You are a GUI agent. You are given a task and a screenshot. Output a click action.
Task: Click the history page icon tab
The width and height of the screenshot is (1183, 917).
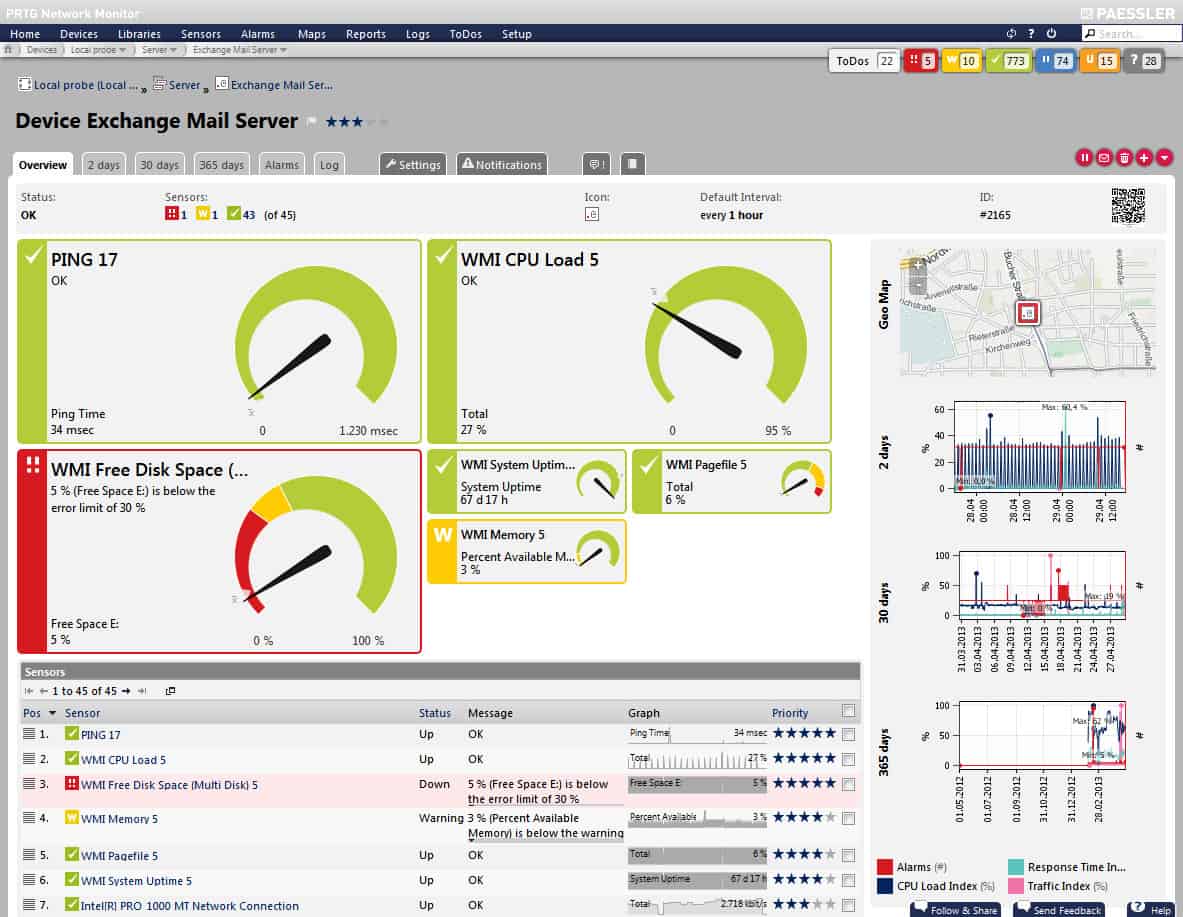click(x=632, y=164)
